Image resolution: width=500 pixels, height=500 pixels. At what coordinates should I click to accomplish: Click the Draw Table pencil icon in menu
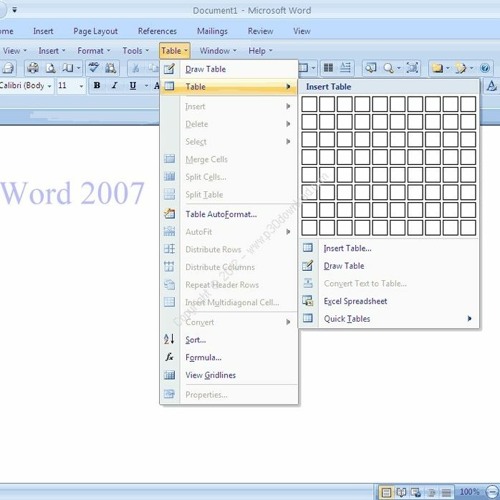tap(169, 69)
